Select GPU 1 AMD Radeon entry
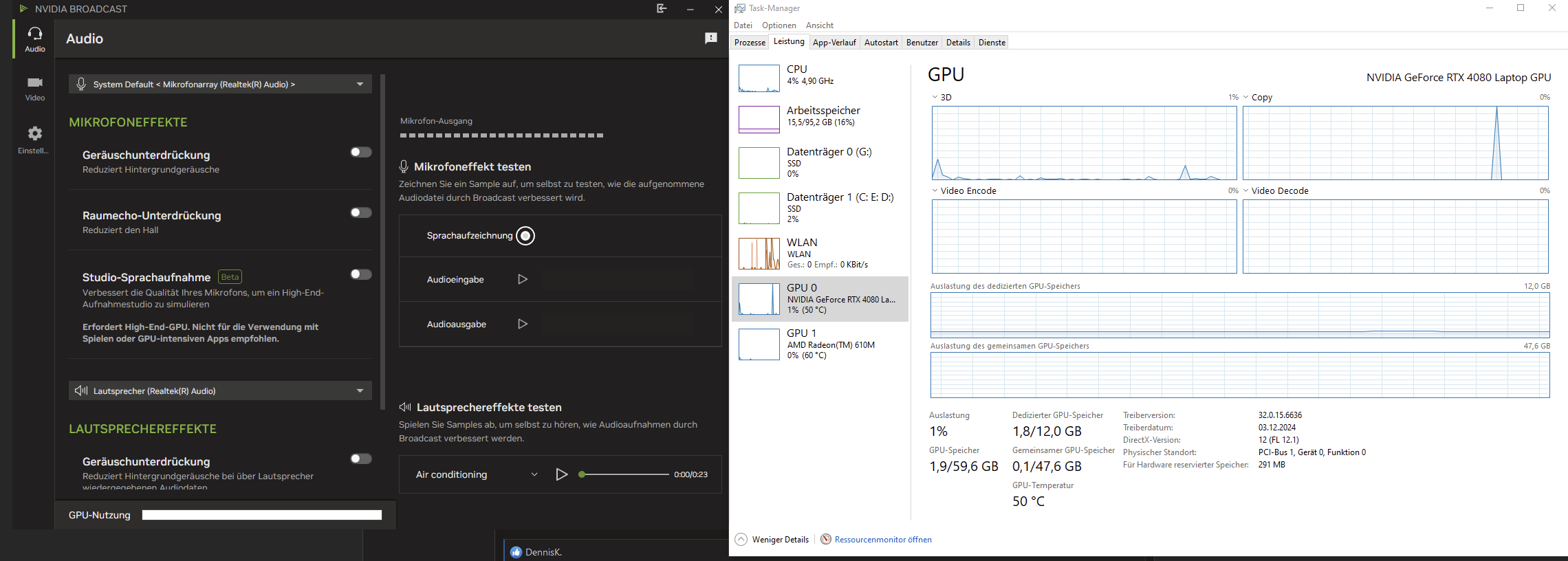This screenshot has height=561, width=1568. point(820,344)
